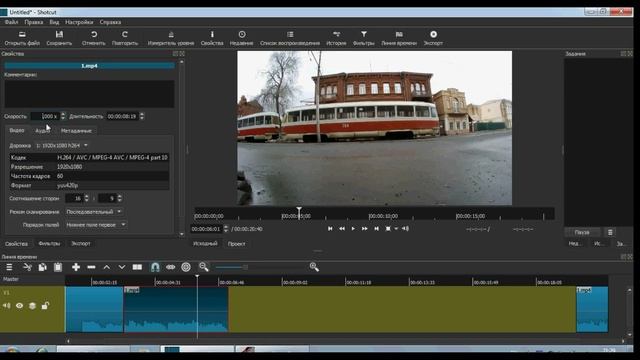The width and height of the screenshot is (640, 360).
Task: Click the timeline Paste icon
Action: point(58,267)
